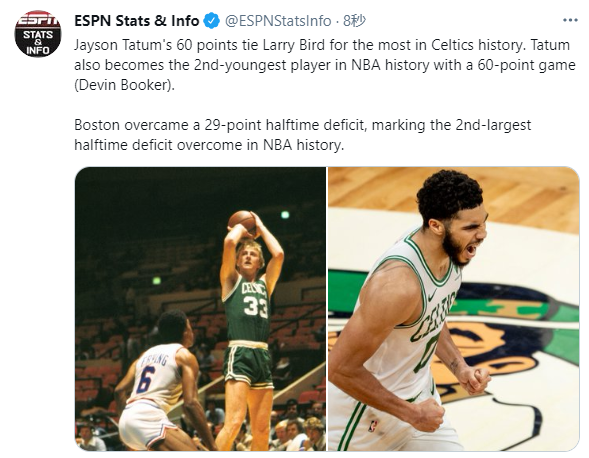The height and width of the screenshot is (458, 589).
Task: Click the ESPN Stats & Info profile avatar
Action: pyautogui.click(x=38, y=34)
